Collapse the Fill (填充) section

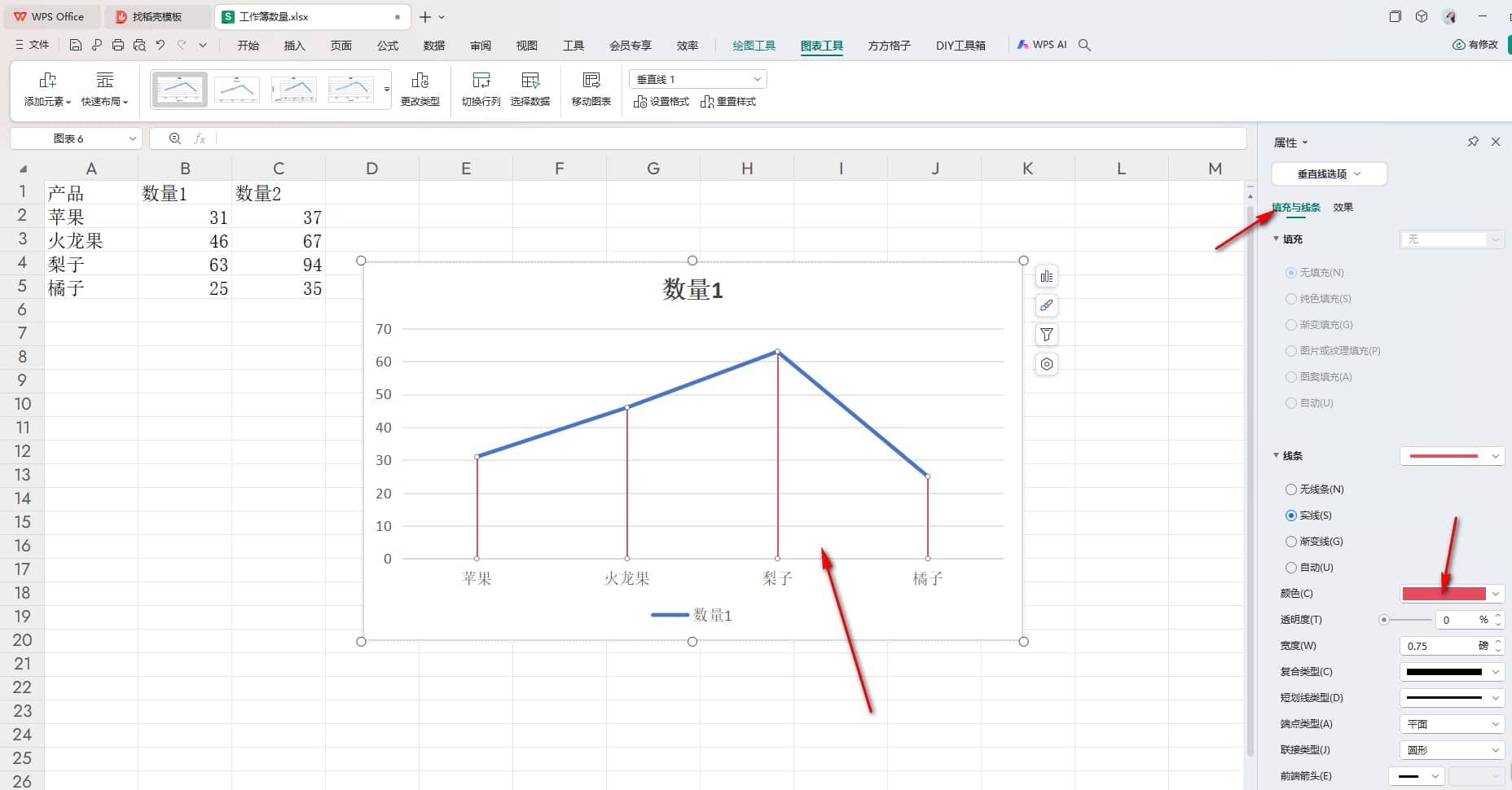pos(1276,239)
